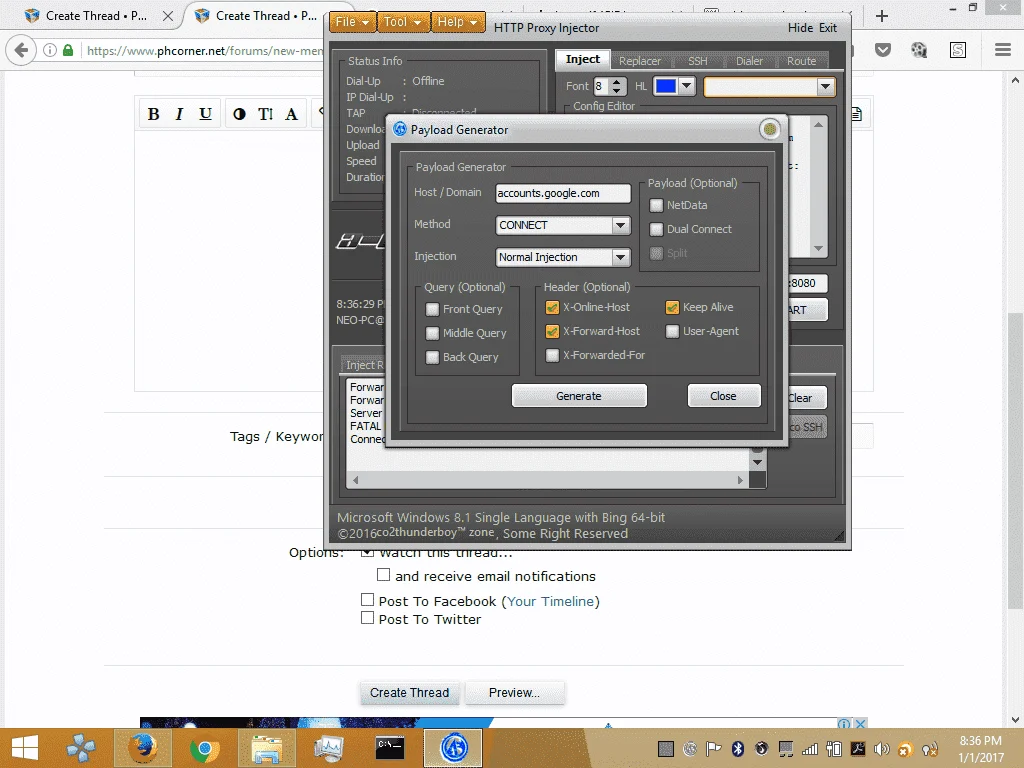Screen dimensions: 1024x768
Task: Open File Explorer from the taskbar
Action: point(267,748)
